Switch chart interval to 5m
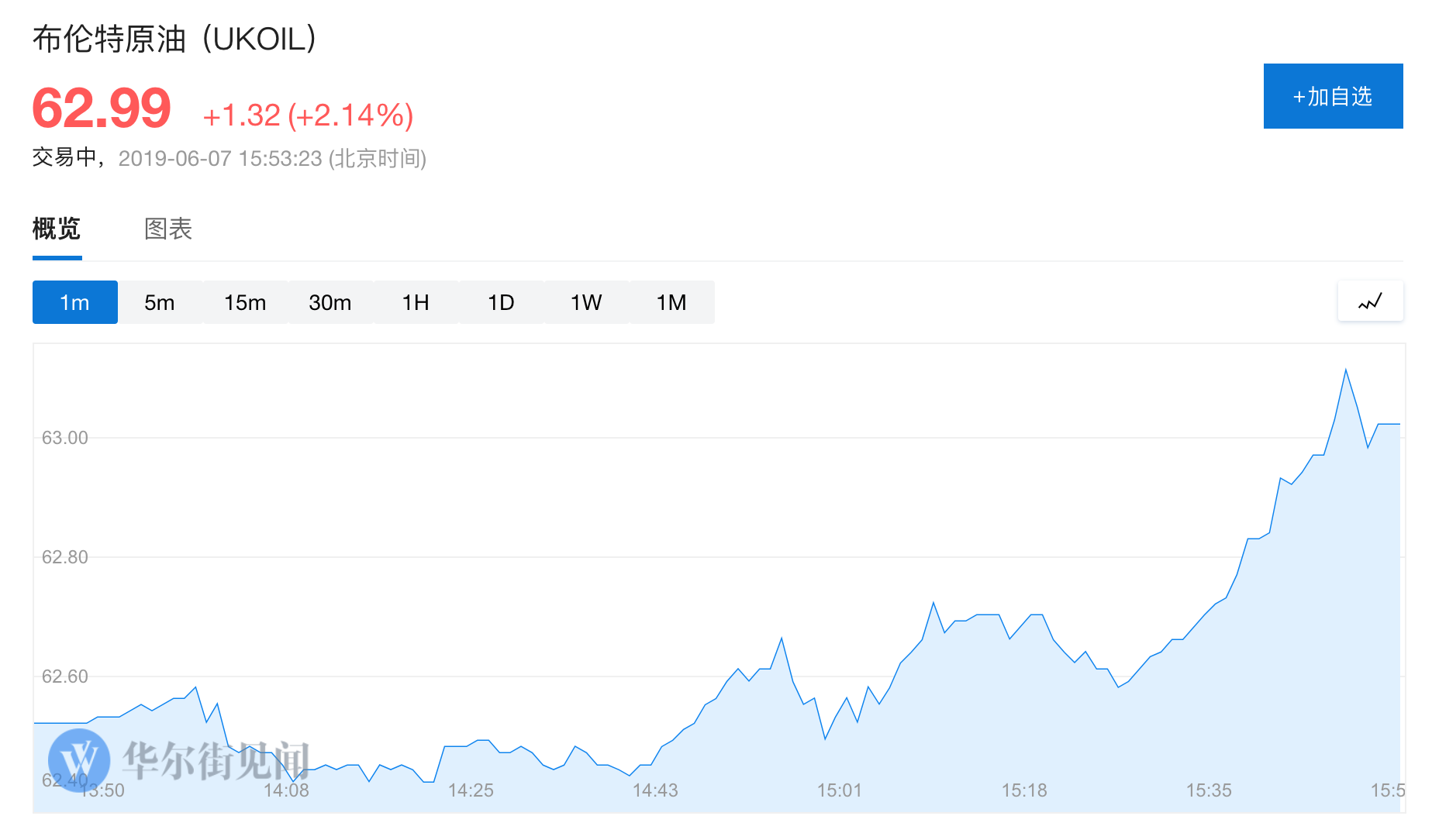This screenshot has width=1439, height=840. coord(160,302)
